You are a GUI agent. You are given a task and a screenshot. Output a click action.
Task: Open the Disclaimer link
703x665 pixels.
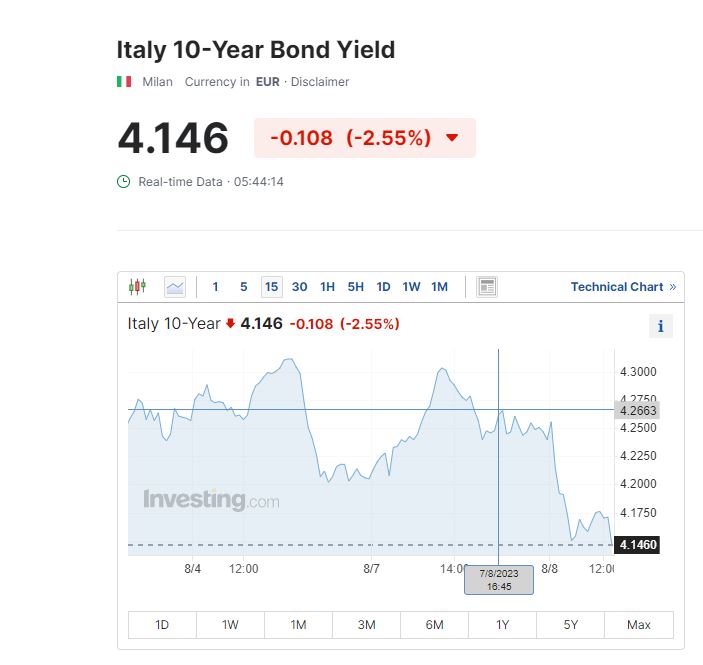coord(320,82)
